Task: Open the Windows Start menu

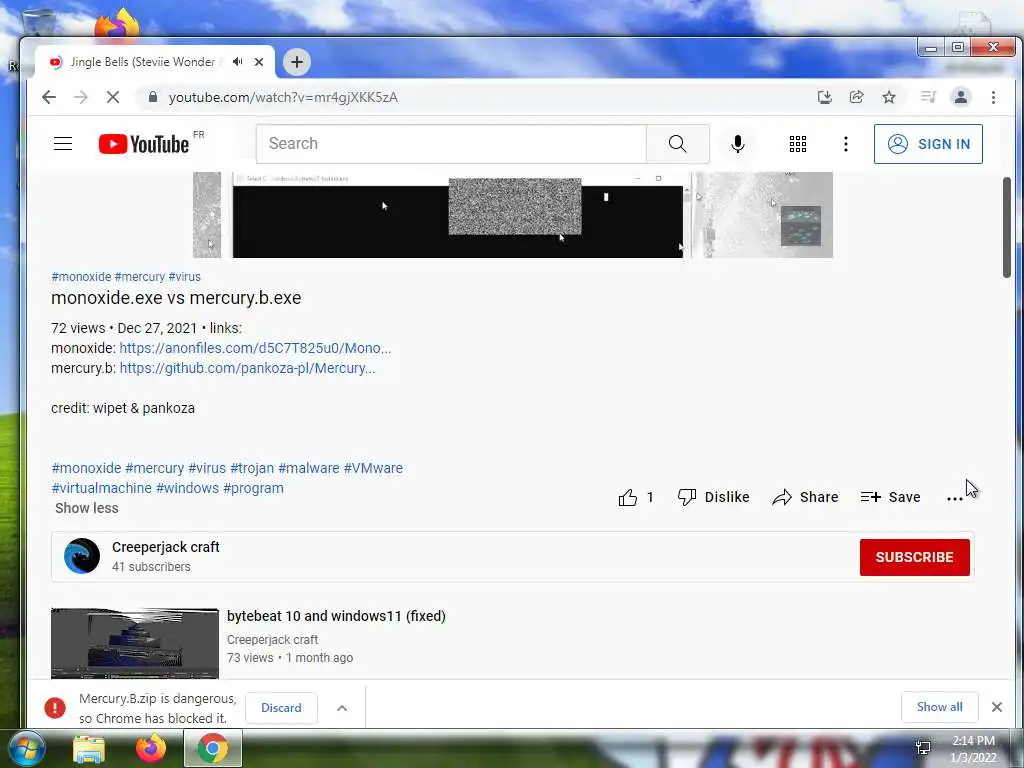Action: pos(26,748)
